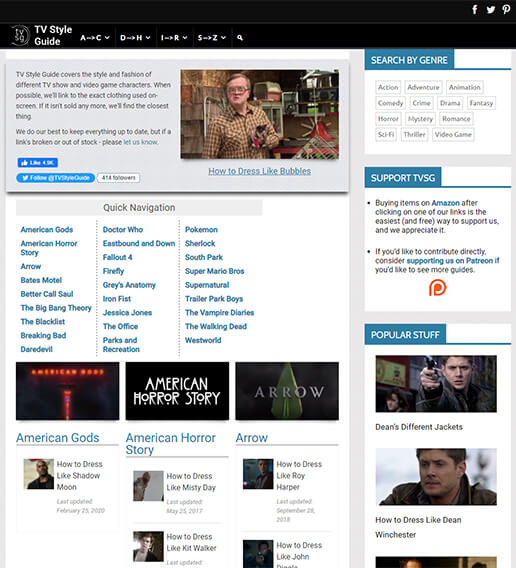Click the 414 followers counter
The width and height of the screenshot is (516, 568).
(118, 178)
